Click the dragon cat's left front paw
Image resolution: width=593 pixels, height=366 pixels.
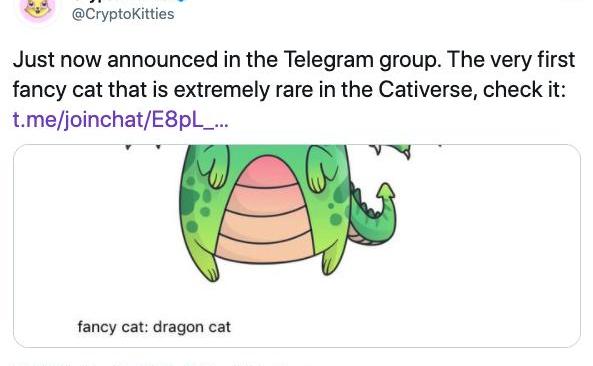215,166
